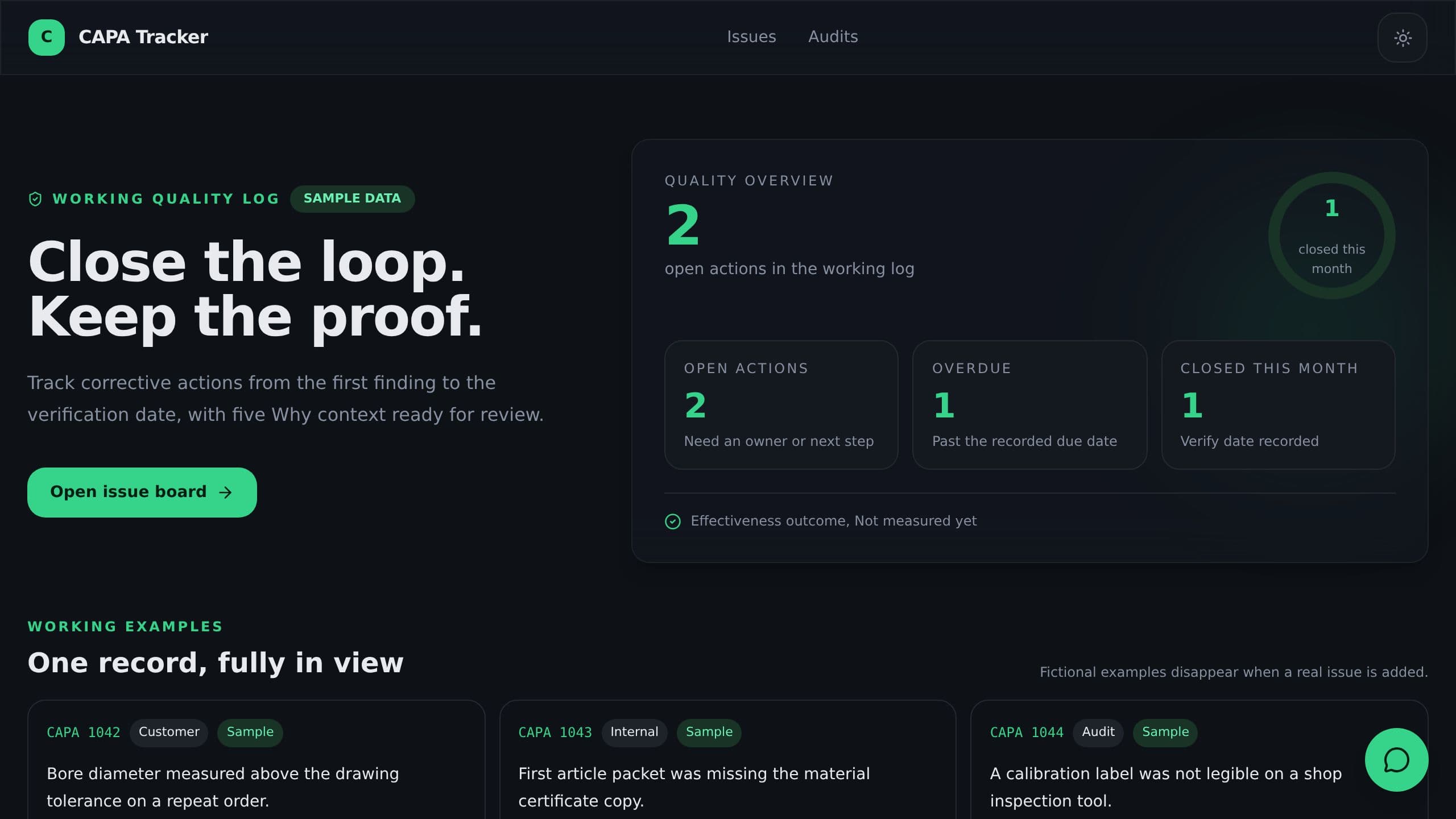Viewport: 1456px width, 819px height.
Task: Click the Sample badge on CAPA 1042
Action: coord(250,733)
